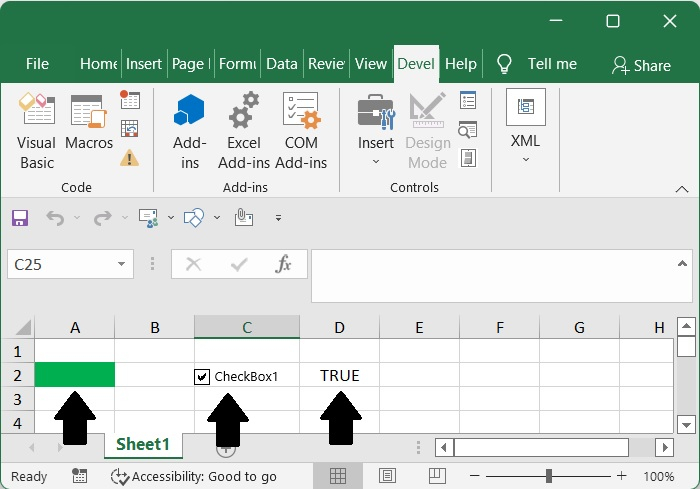Image resolution: width=700 pixels, height=489 pixels.
Task: Open control Properties
Action: (468, 100)
